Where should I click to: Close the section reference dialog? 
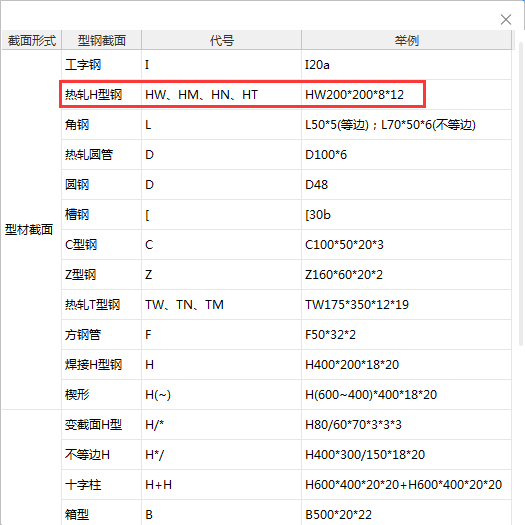pyautogui.click(x=506, y=19)
